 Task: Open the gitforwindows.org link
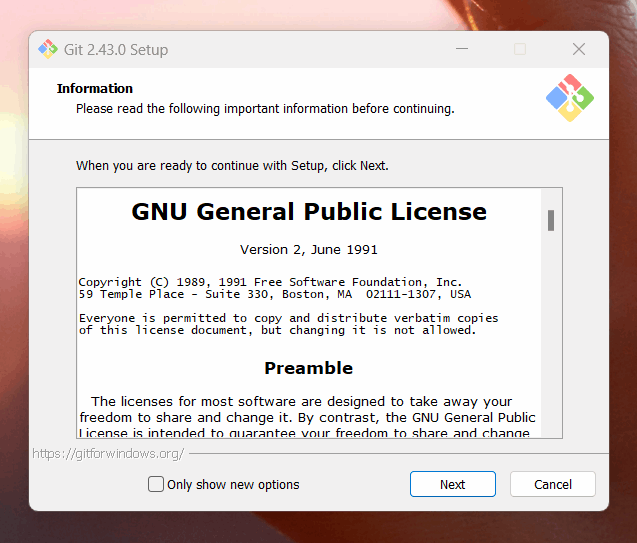pyautogui.click(x=108, y=453)
